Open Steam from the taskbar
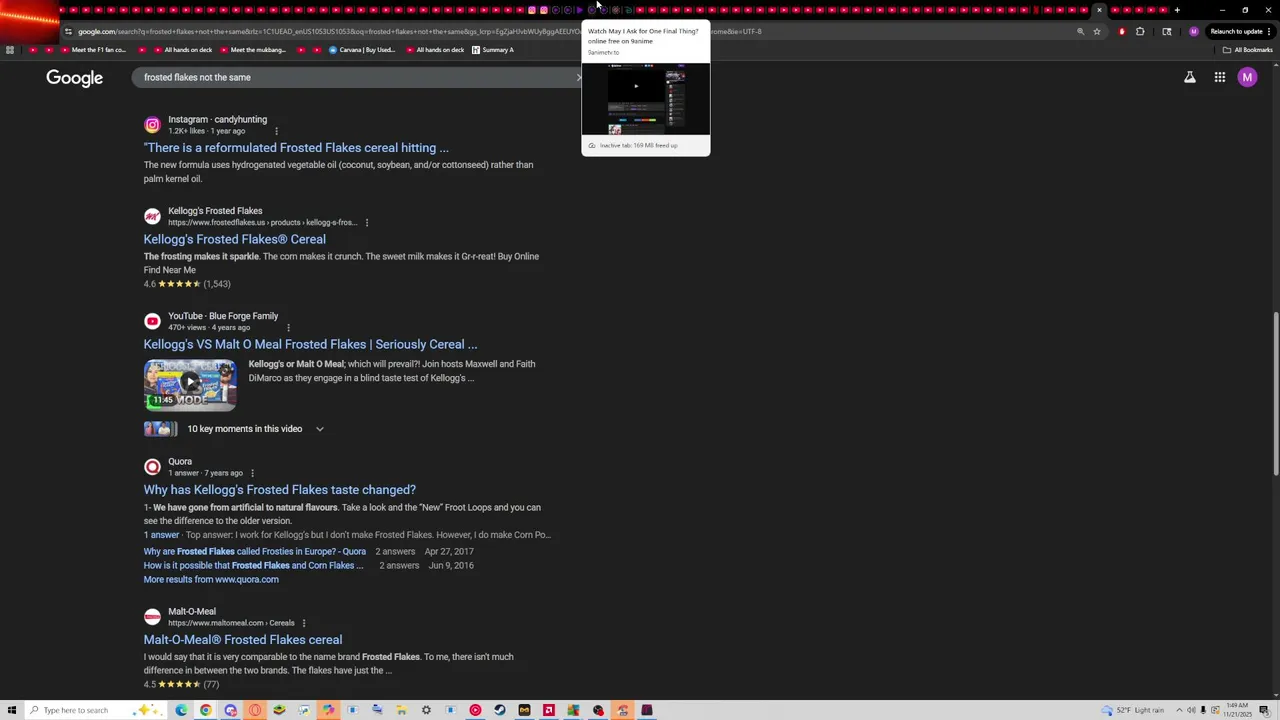The image size is (1280, 720). coord(500,710)
